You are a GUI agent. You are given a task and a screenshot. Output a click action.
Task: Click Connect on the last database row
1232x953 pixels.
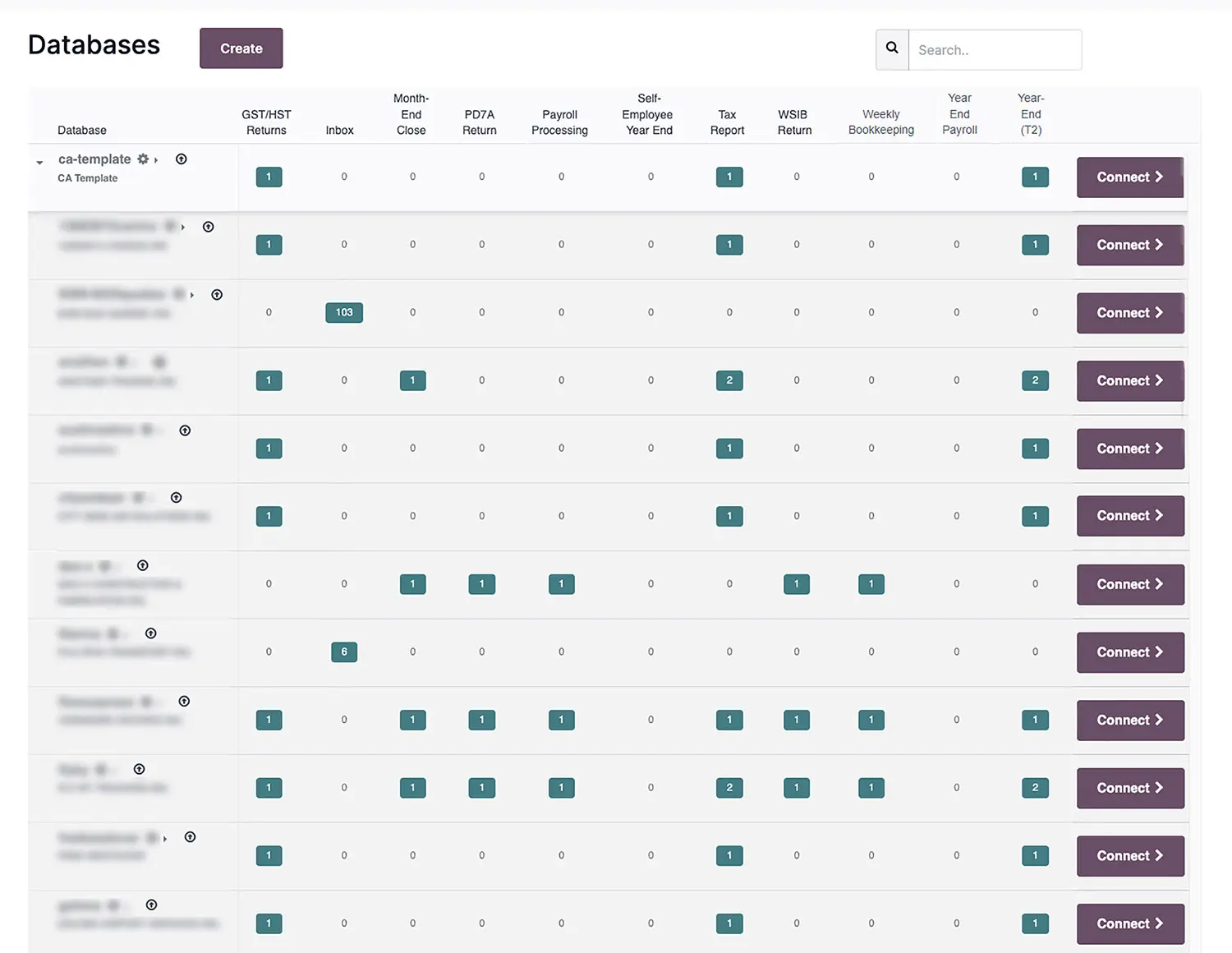tap(1129, 923)
